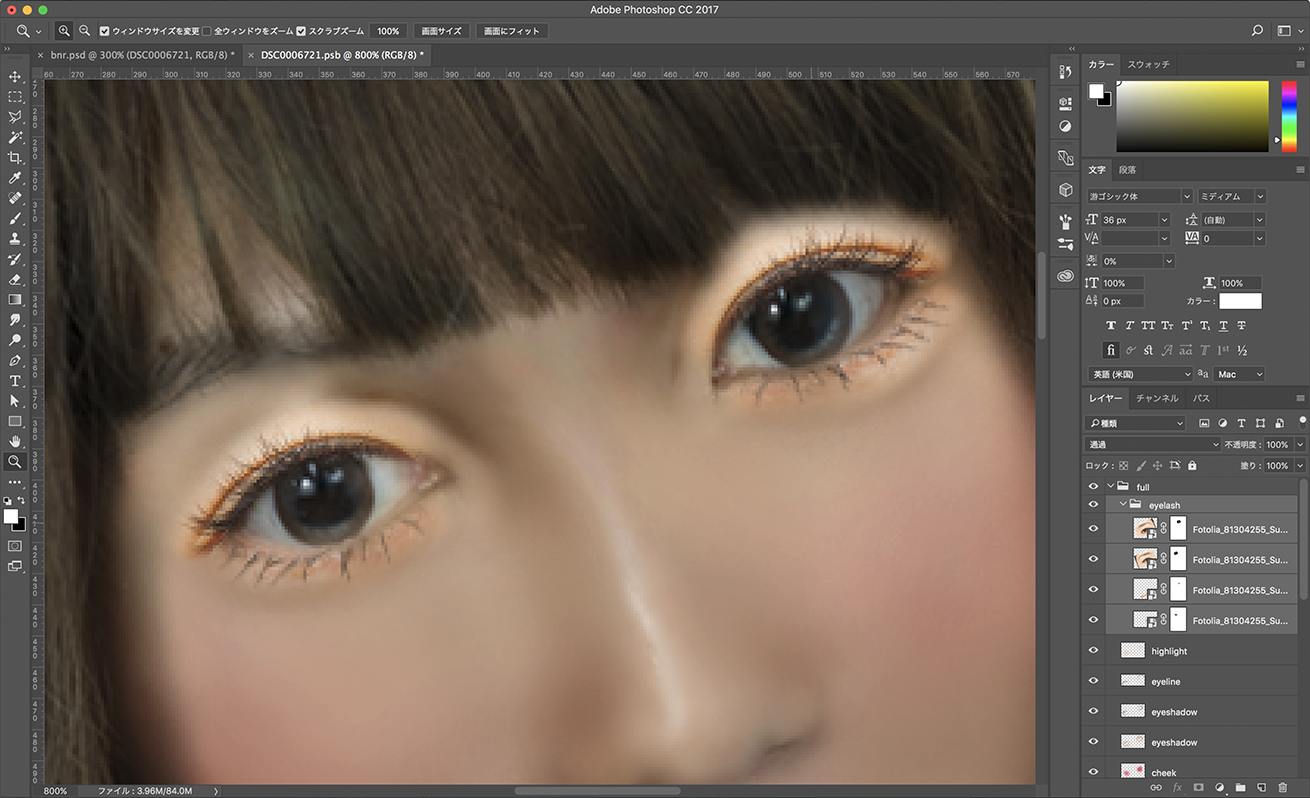Screen dimensions: 1310x798
Task: Open the Adjustments panel circle icon
Action: (1065, 126)
